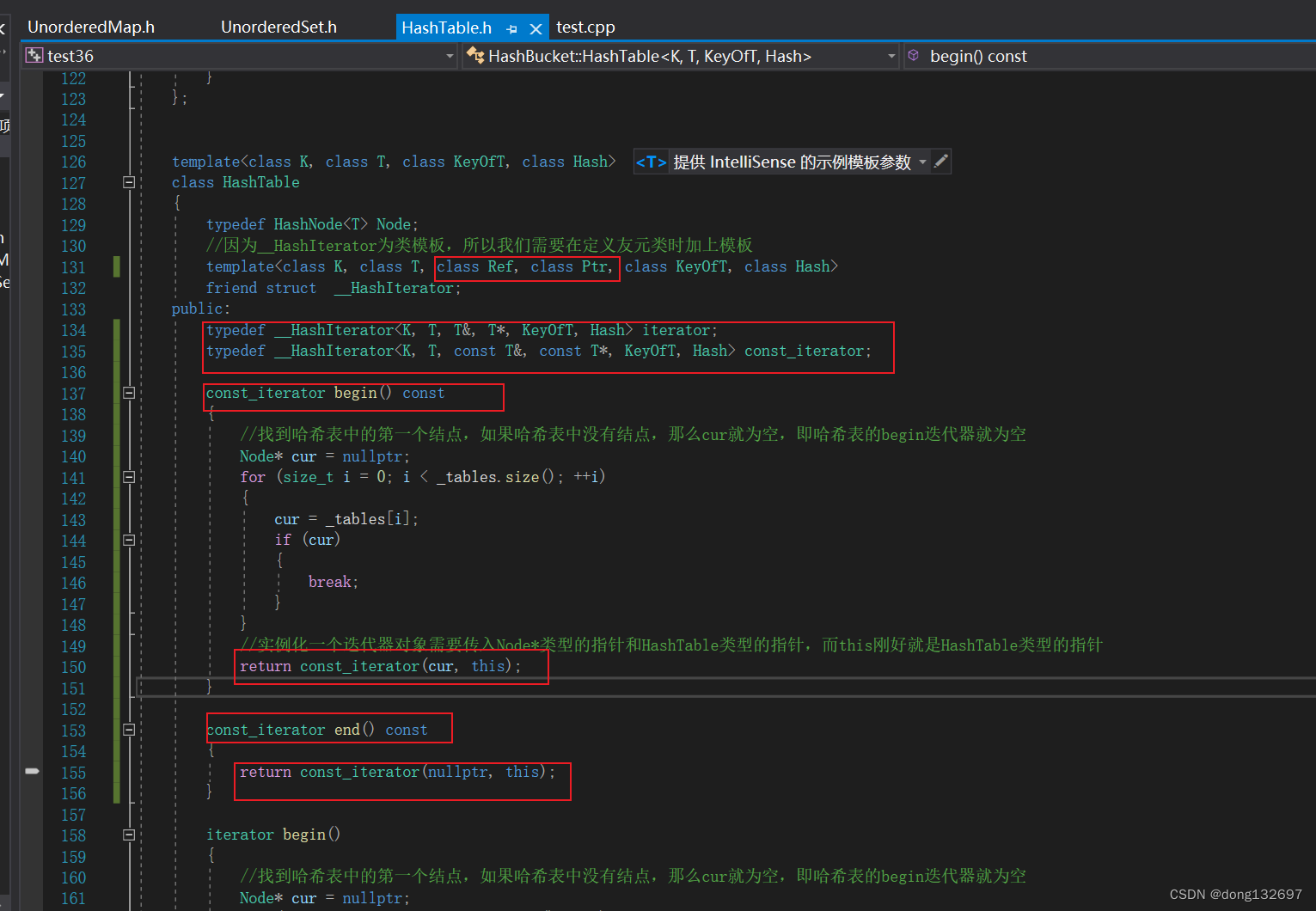Screen dimensions: 1316x911
Task: Collapse the for loop at line 141
Action: (x=129, y=477)
